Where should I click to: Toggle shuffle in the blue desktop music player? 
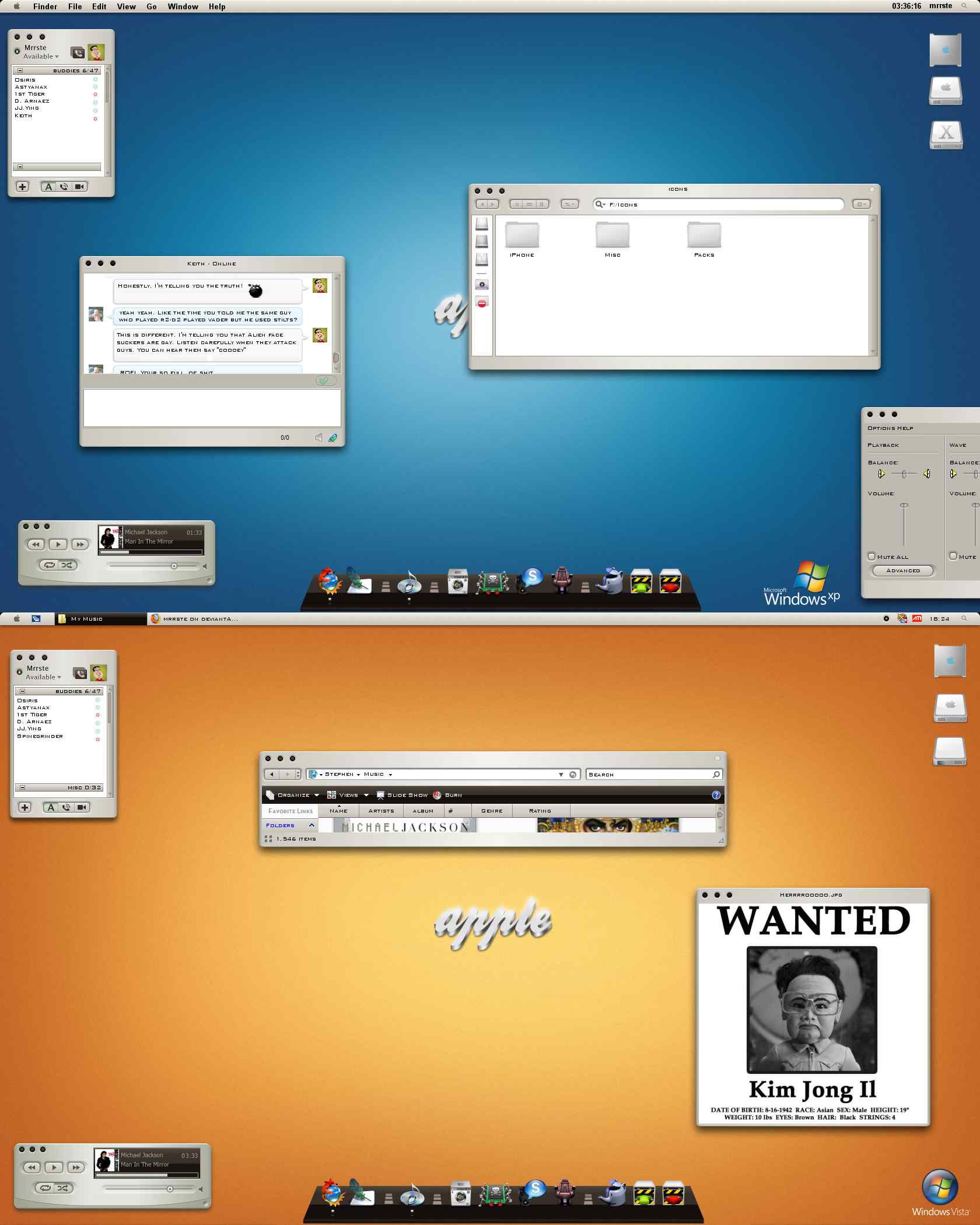click(x=67, y=565)
